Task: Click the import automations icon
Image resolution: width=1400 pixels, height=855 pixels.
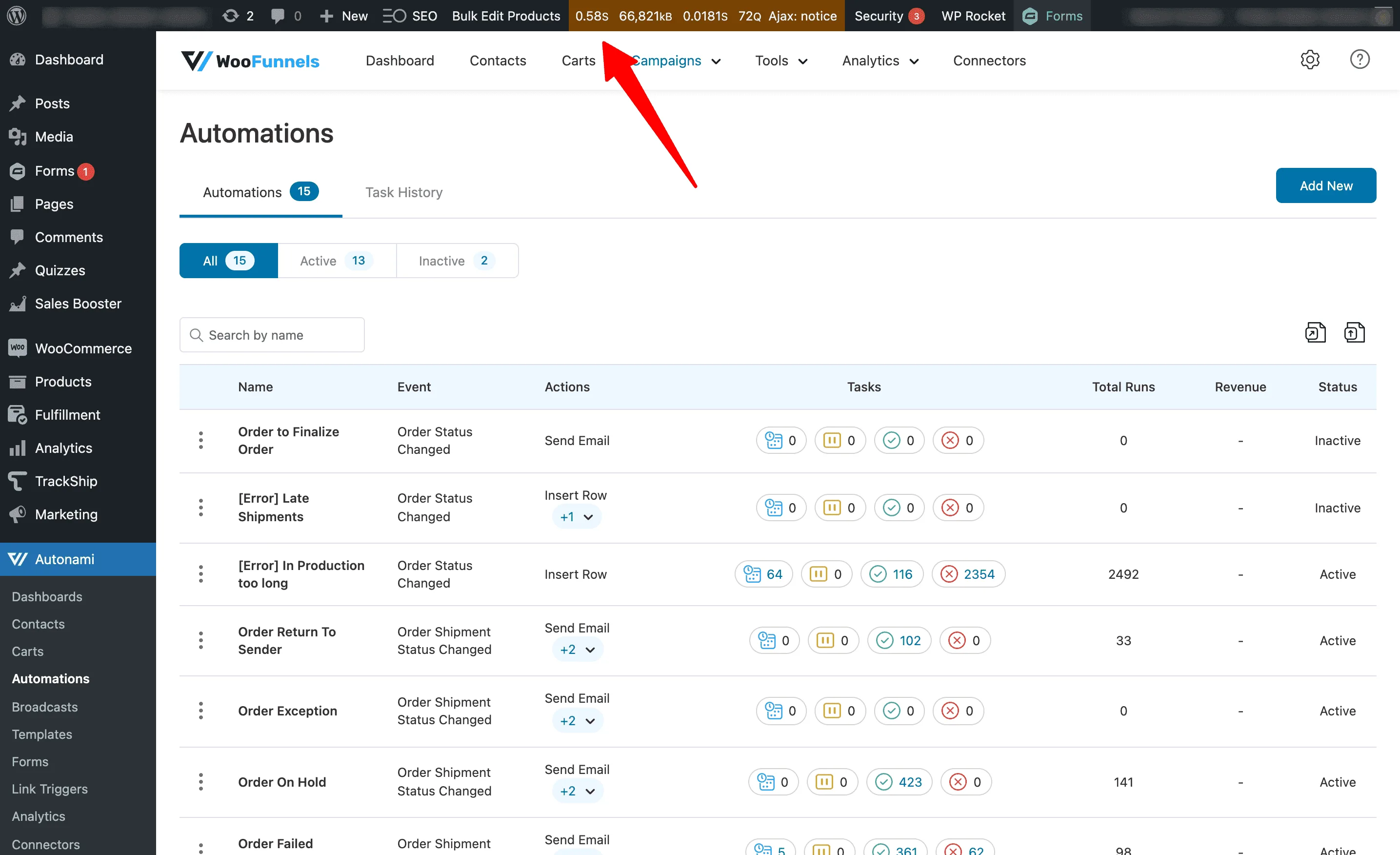Action: [x=1354, y=332]
